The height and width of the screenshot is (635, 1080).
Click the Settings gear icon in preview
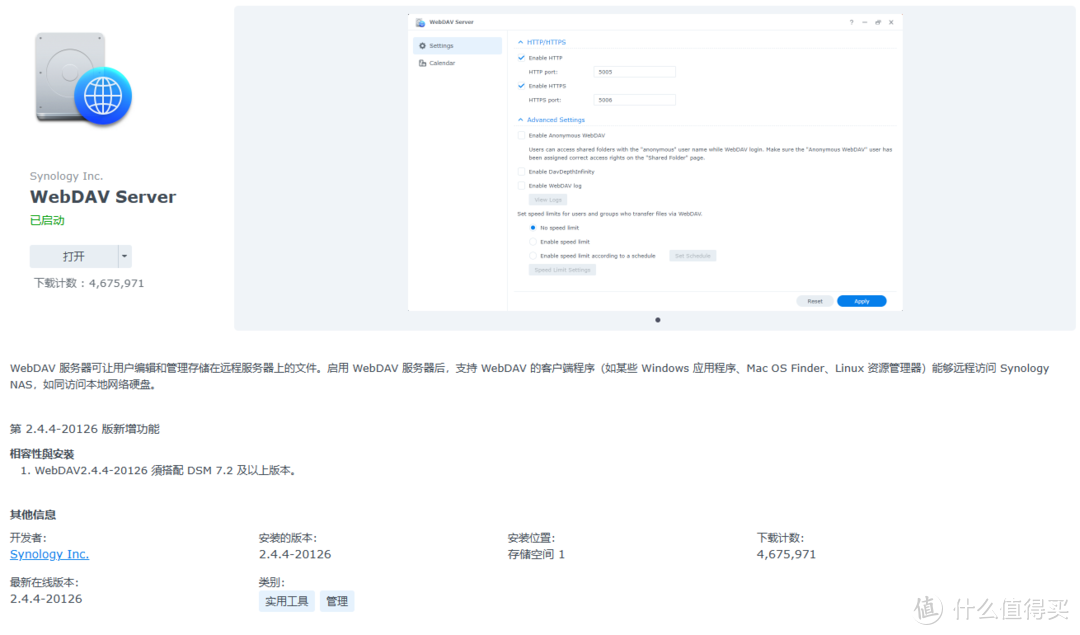coord(422,45)
